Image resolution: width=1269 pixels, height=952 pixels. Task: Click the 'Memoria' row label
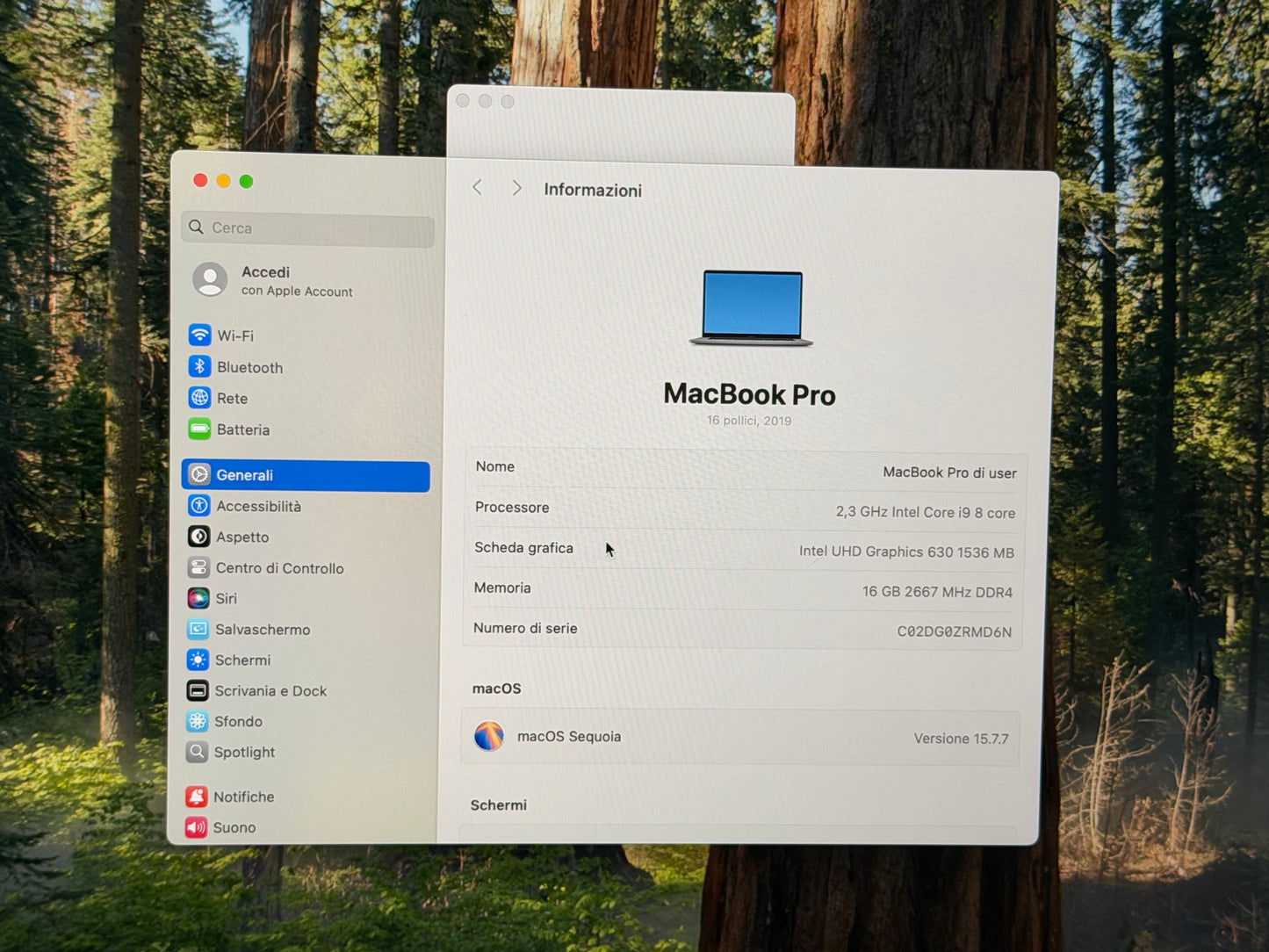click(502, 588)
